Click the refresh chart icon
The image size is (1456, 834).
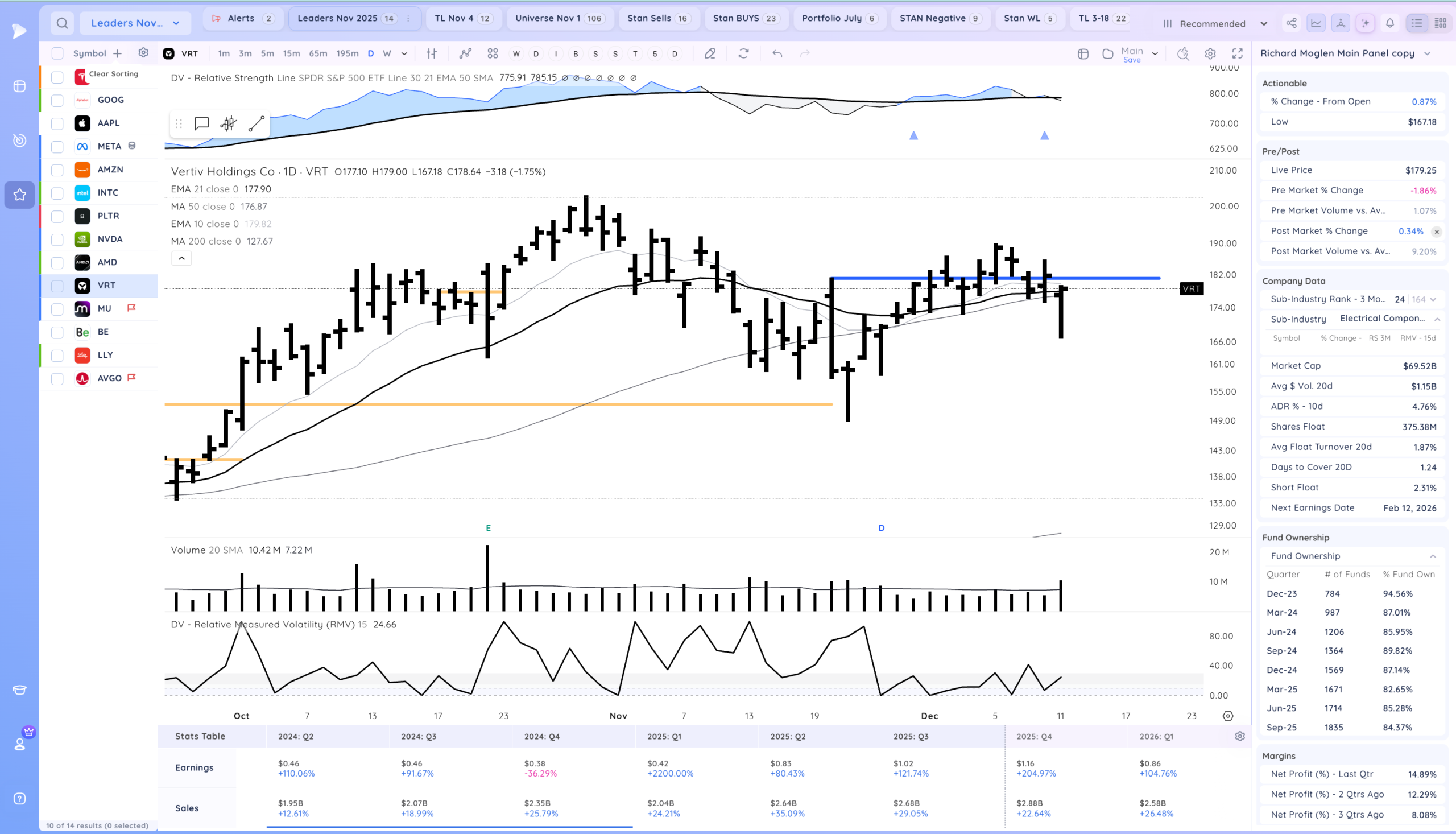(x=743, y=53)
